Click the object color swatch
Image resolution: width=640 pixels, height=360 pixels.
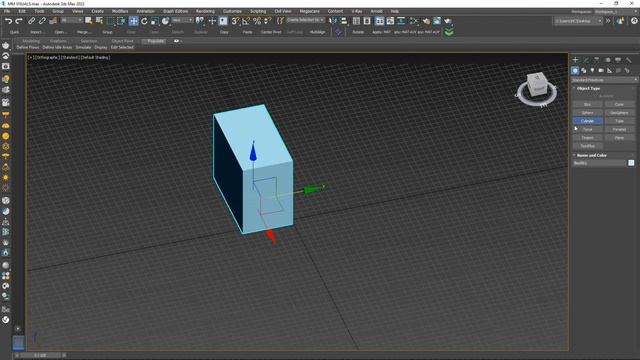click(x=631, y=163)
